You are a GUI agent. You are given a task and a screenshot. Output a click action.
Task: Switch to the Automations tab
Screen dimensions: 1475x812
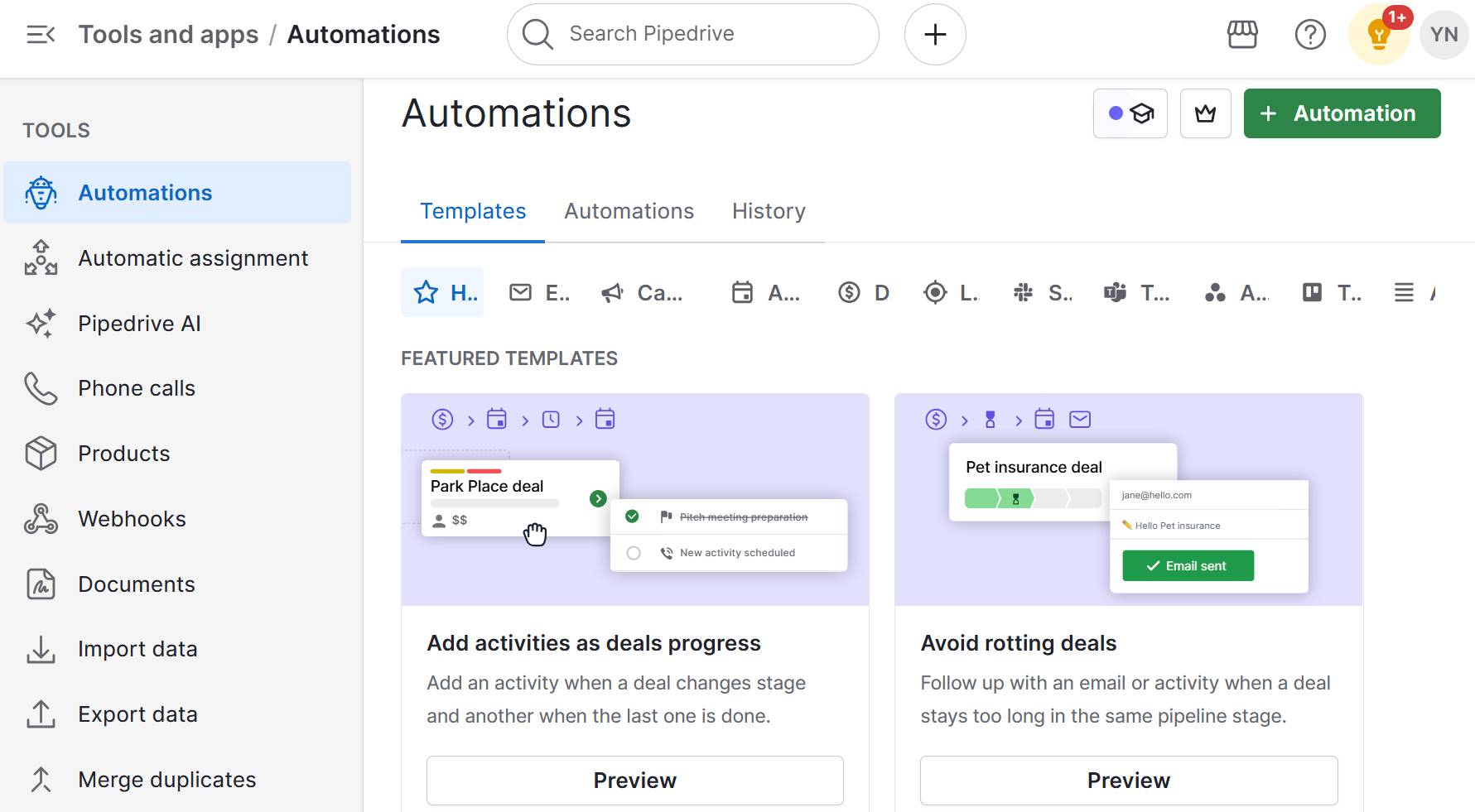pyautogui.click(x=629, y=212)
